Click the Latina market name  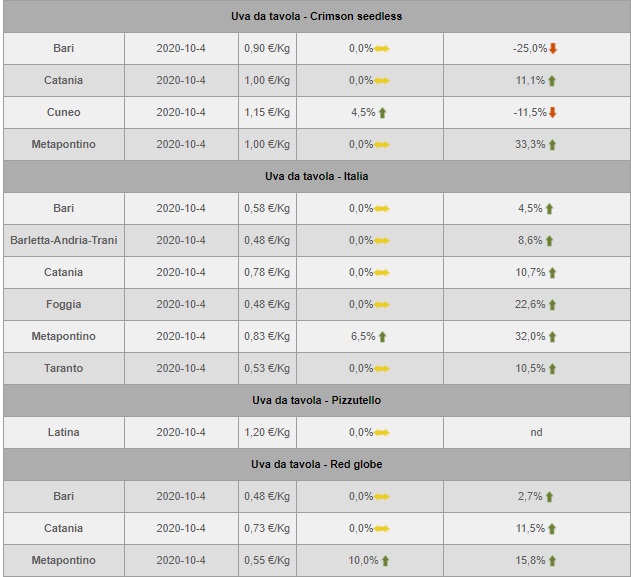(x=63, y=432)
